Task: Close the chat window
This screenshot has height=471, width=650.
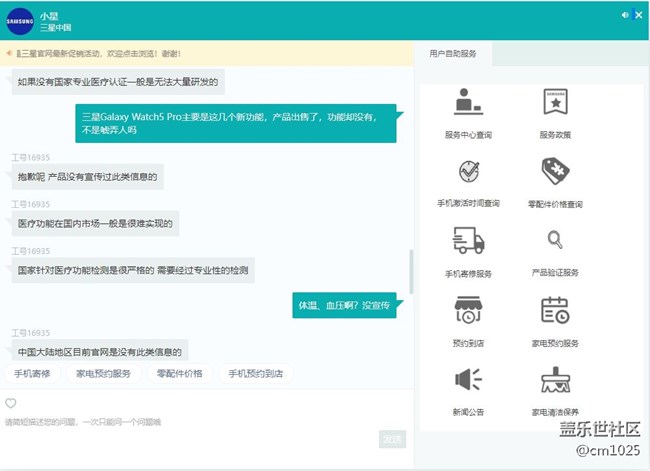Action: pyautogui.click(x=639, y=15)
